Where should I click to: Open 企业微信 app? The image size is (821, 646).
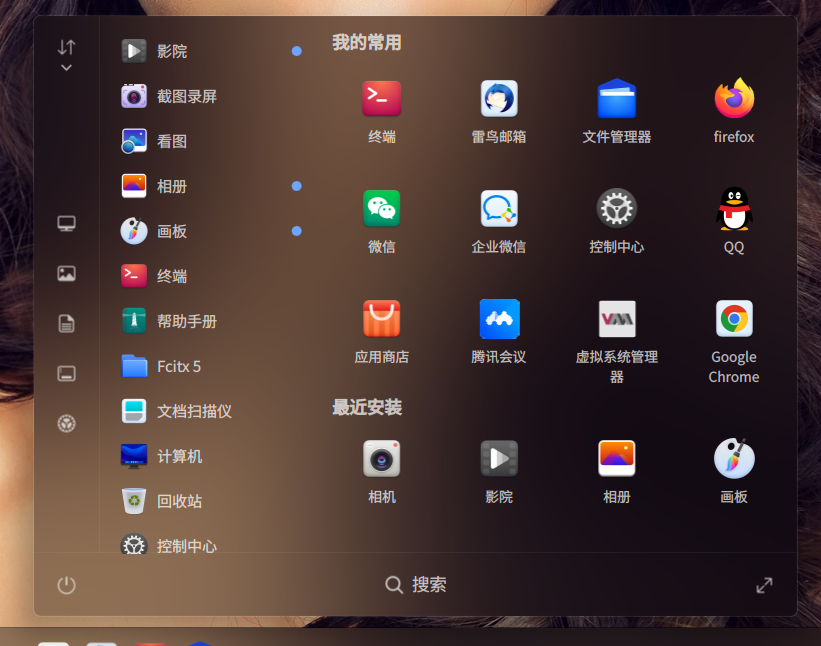[x=499, y=208]
